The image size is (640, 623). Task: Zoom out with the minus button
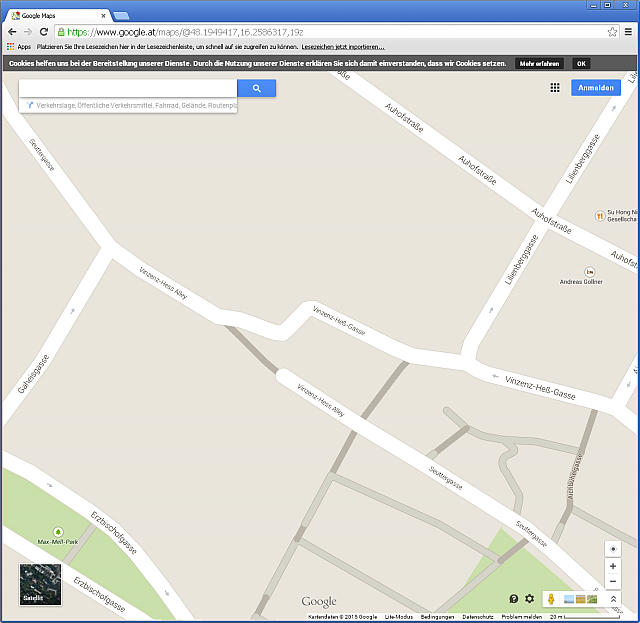(613, 582)
